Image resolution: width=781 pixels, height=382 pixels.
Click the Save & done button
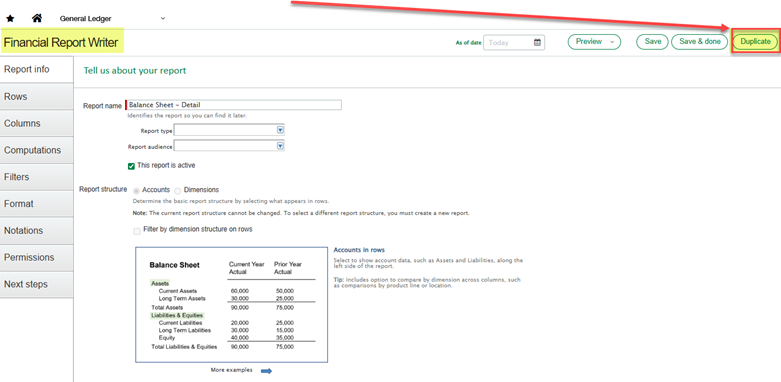(700, 42)
